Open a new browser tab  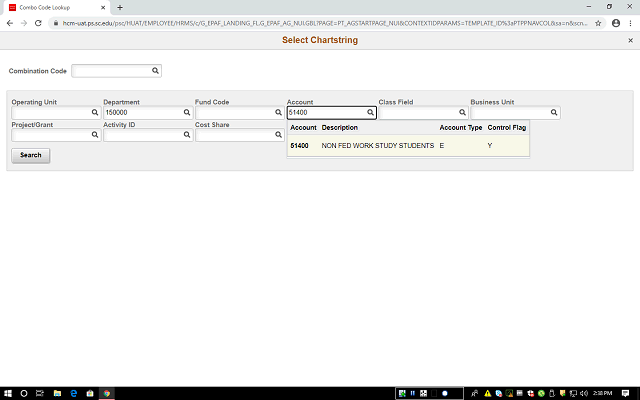(x=120, y=7)
